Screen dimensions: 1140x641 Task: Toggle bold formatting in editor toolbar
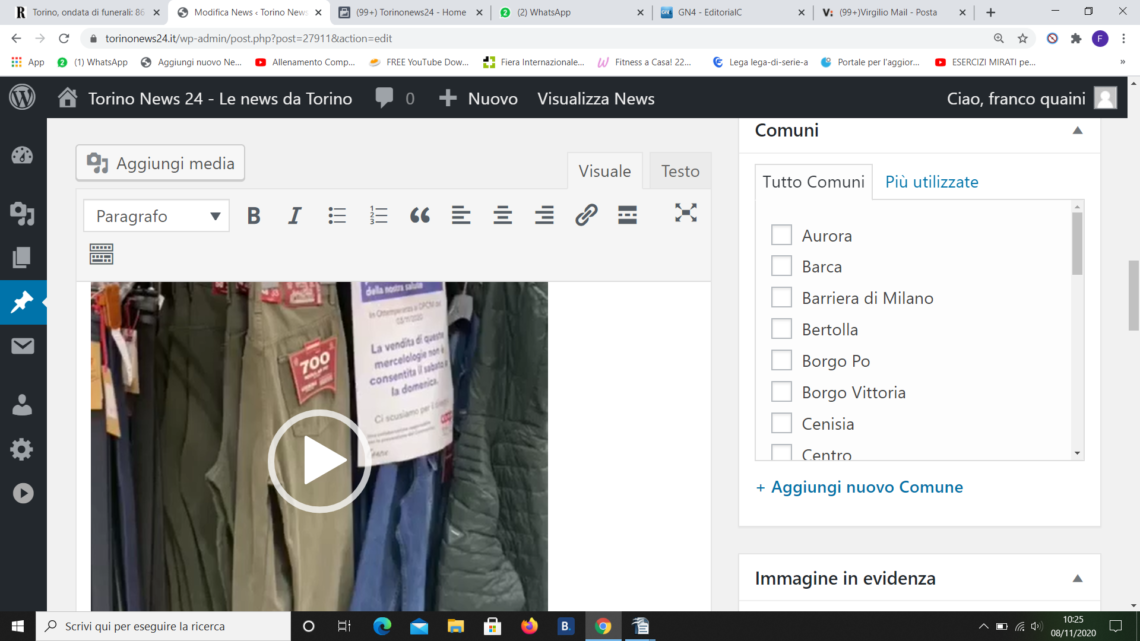[254, 216]
